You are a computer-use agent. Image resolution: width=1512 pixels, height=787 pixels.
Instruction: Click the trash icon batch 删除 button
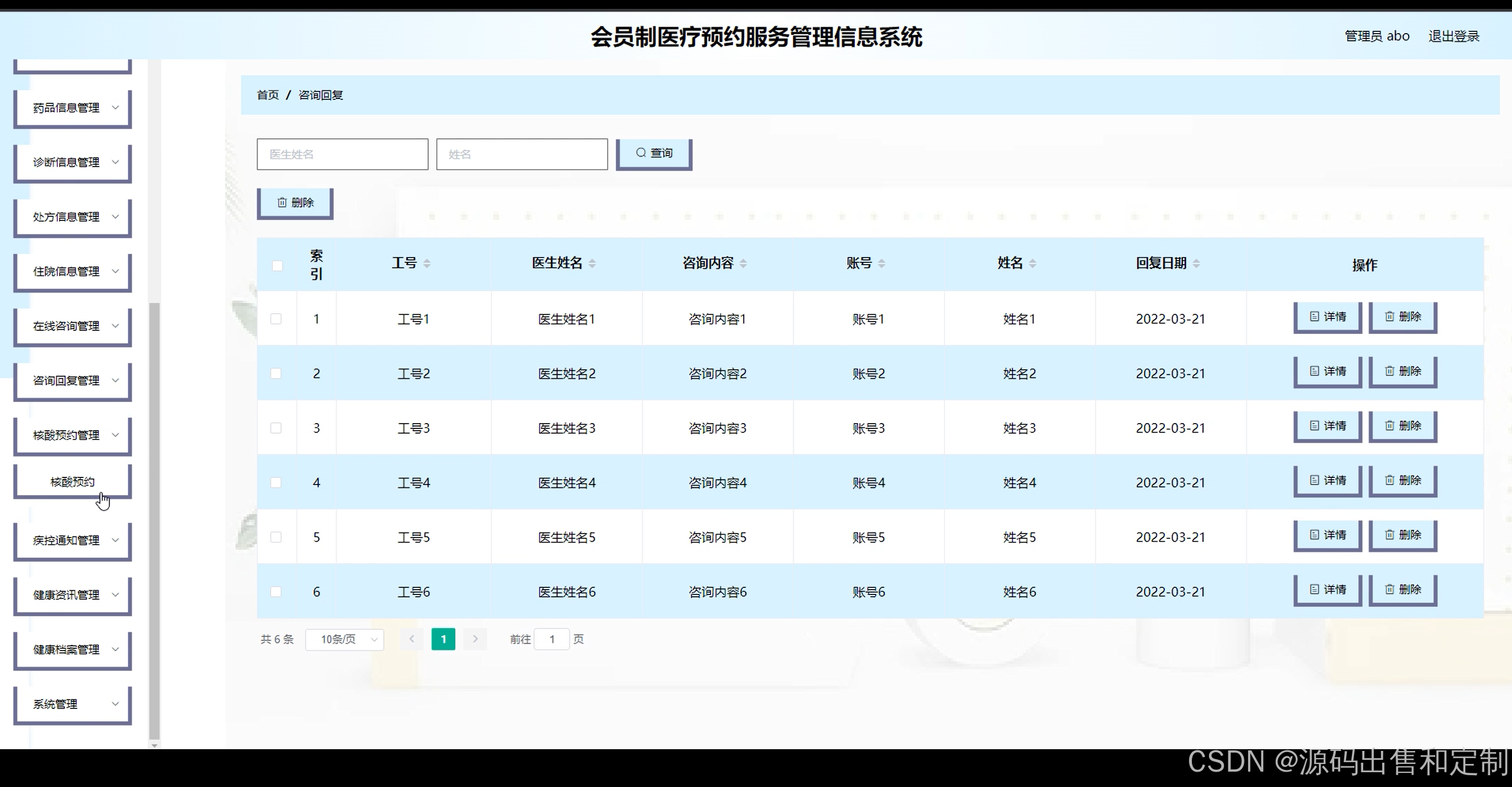(295, 203)
